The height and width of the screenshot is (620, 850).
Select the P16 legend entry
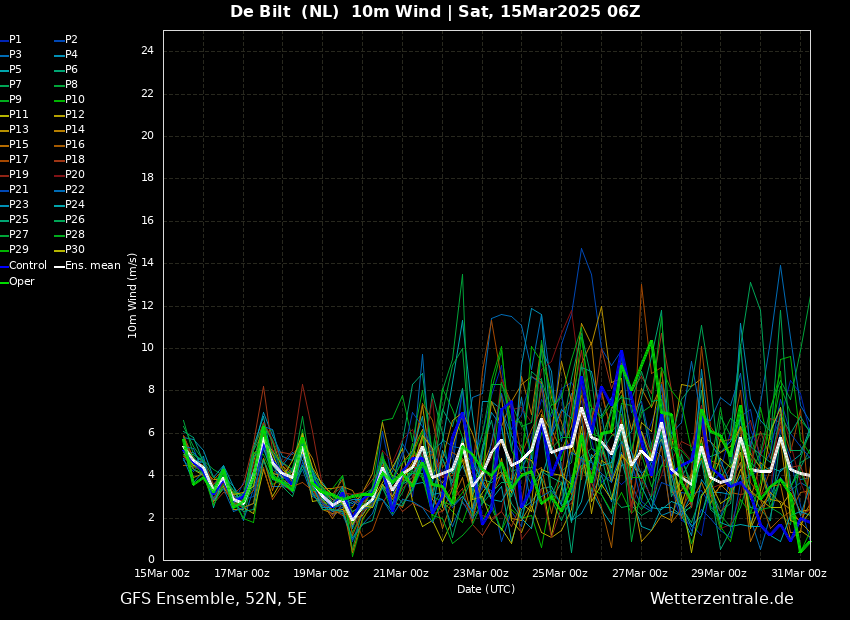[x=75, y=145]
